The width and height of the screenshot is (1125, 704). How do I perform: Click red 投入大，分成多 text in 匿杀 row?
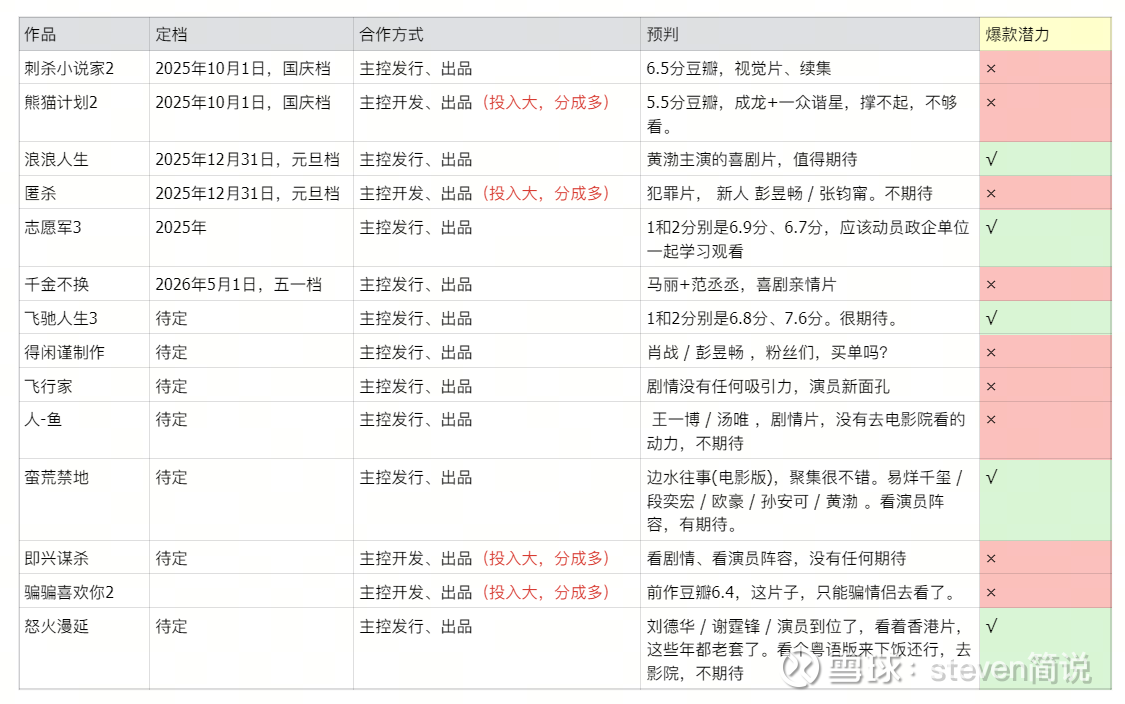coord(545,193)
